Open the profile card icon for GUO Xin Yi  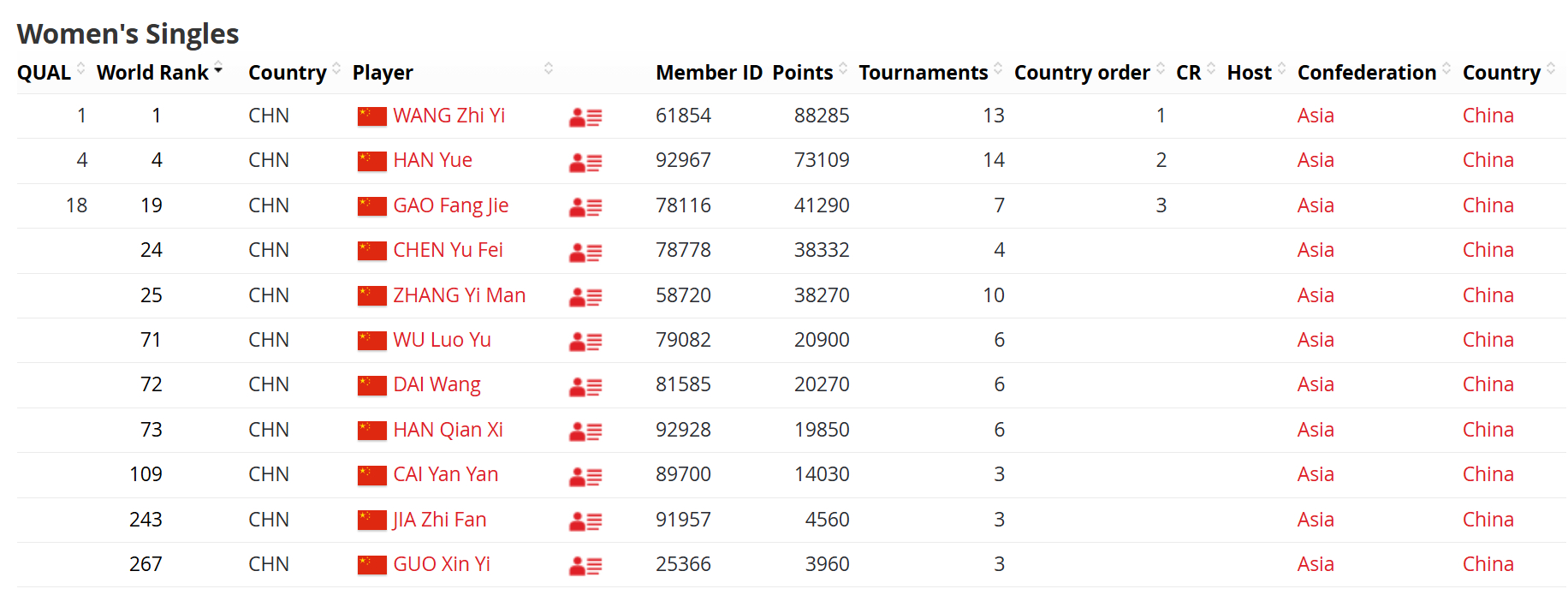pos(585,566)
